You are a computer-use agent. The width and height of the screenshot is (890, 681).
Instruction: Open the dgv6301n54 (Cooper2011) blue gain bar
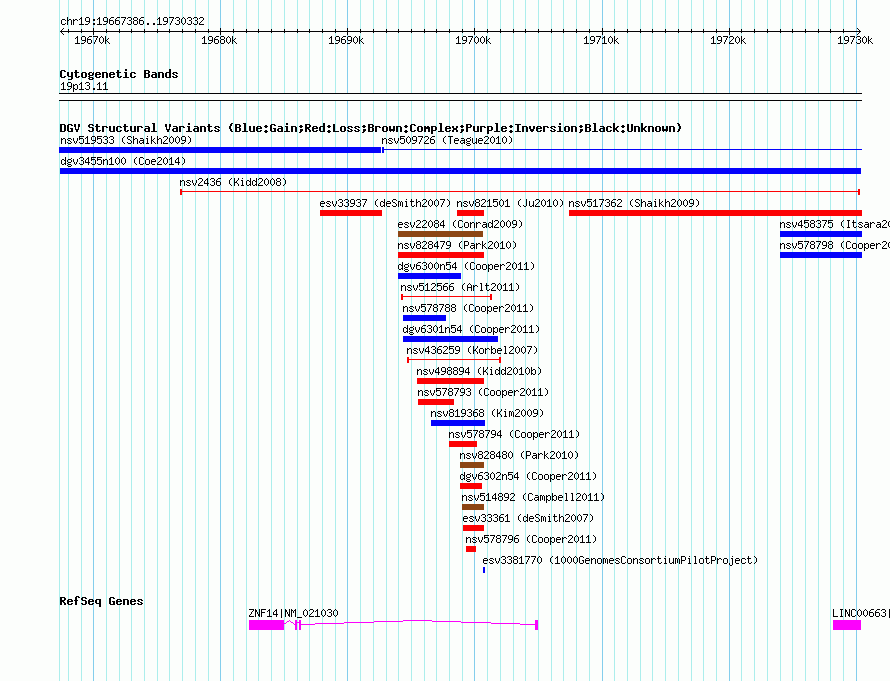tap(450, 339)
